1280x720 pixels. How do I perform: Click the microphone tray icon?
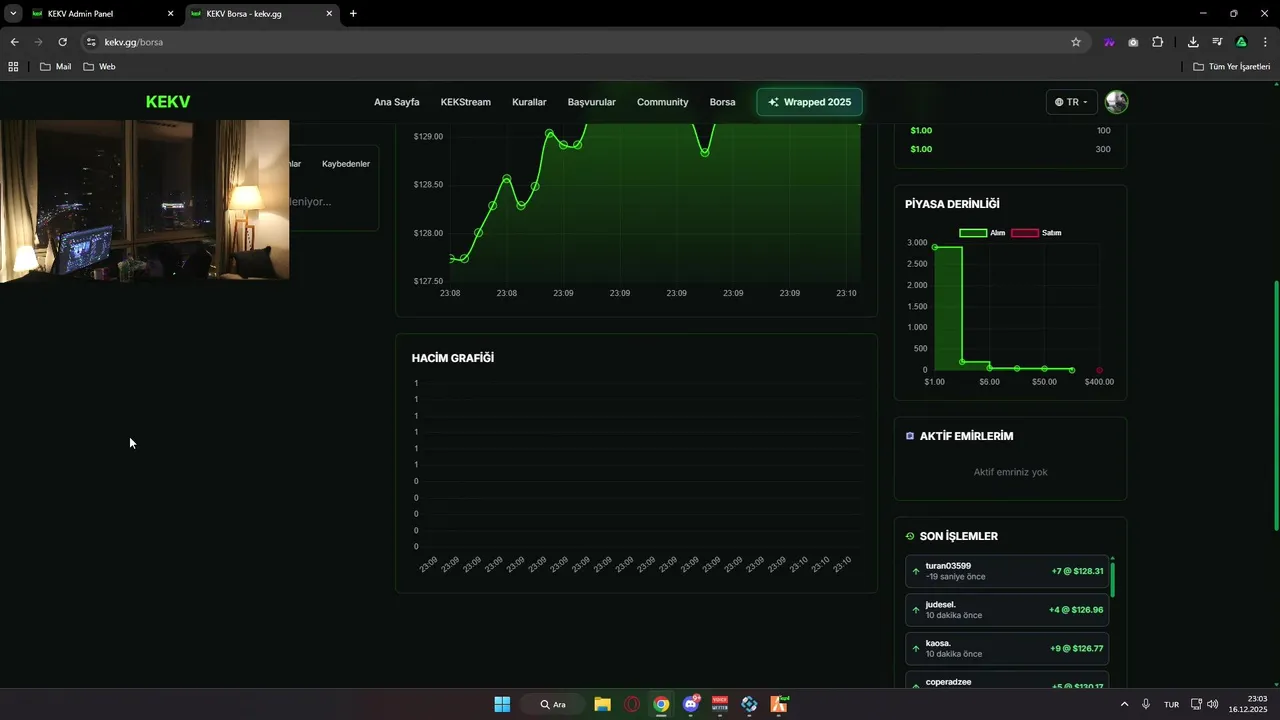pyautogui.click(x=1146, y=704)
